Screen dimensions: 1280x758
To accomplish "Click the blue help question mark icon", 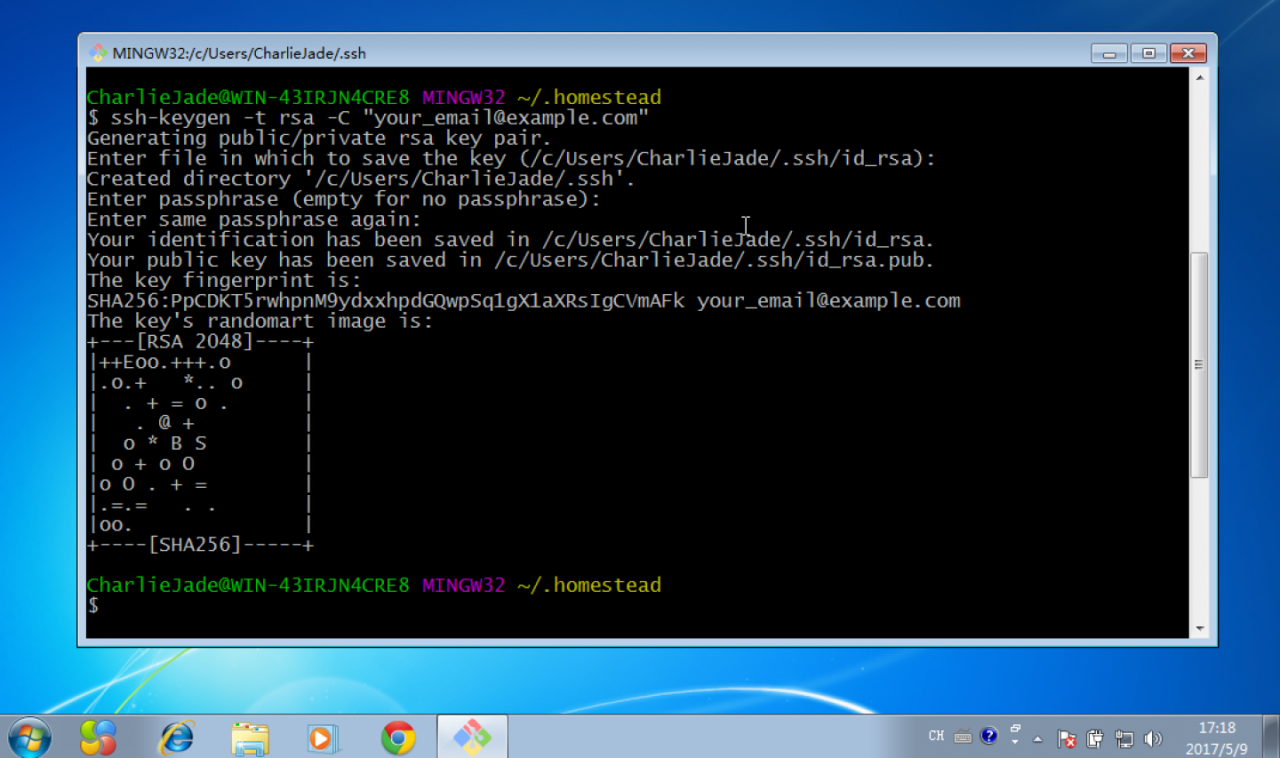I will 989,736.
